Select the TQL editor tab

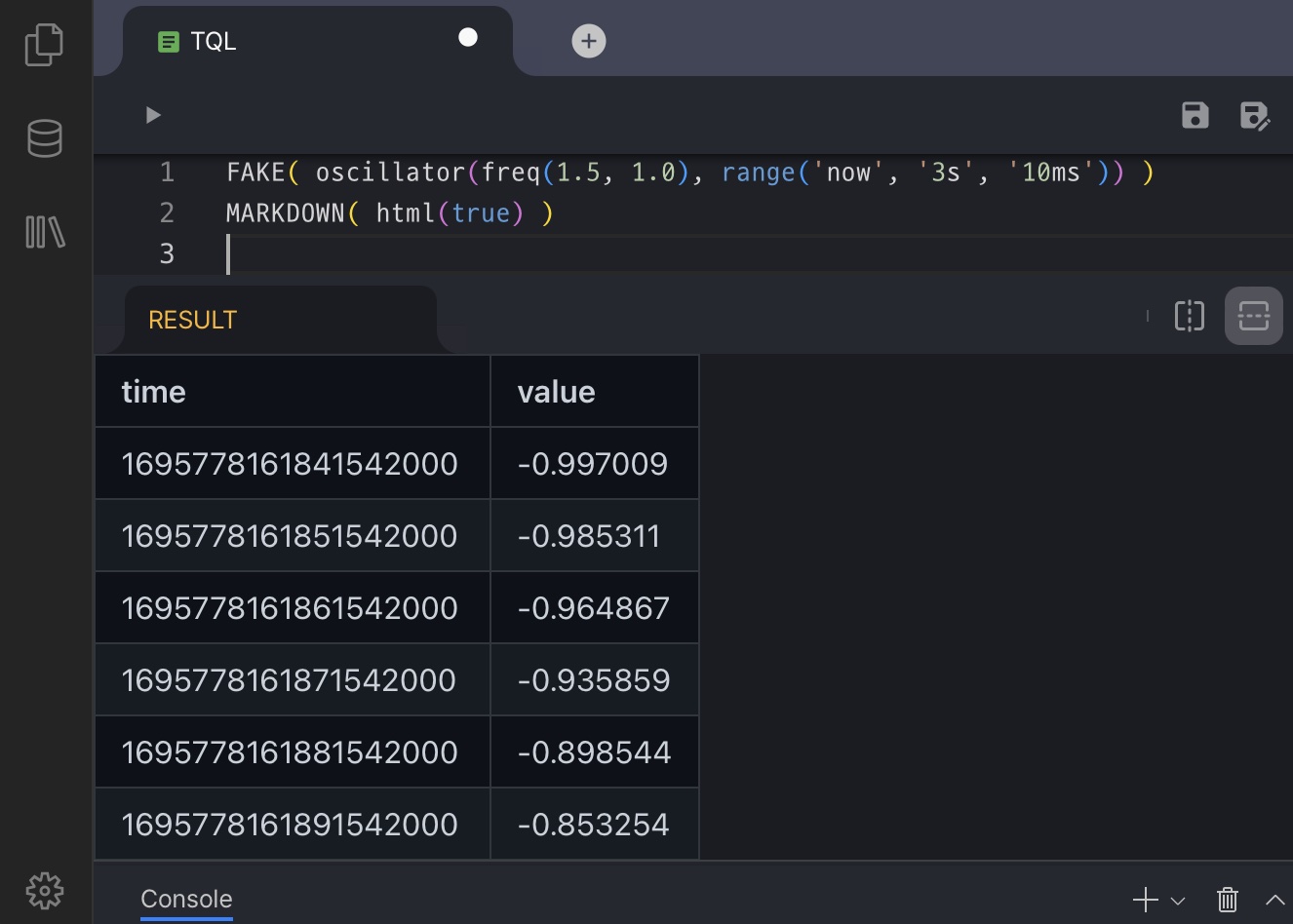tap(213, 42)
